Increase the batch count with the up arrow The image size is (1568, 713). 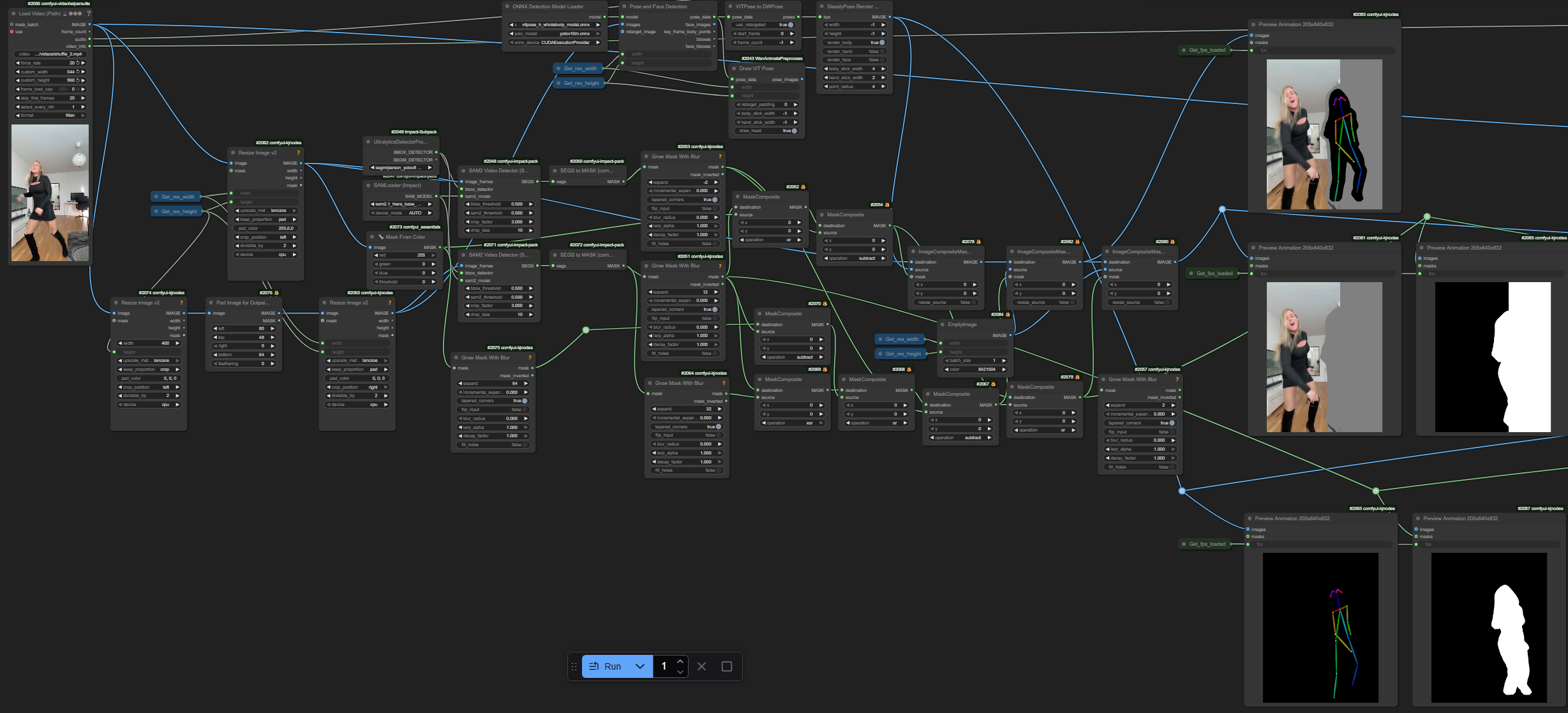tap(680, 661)
